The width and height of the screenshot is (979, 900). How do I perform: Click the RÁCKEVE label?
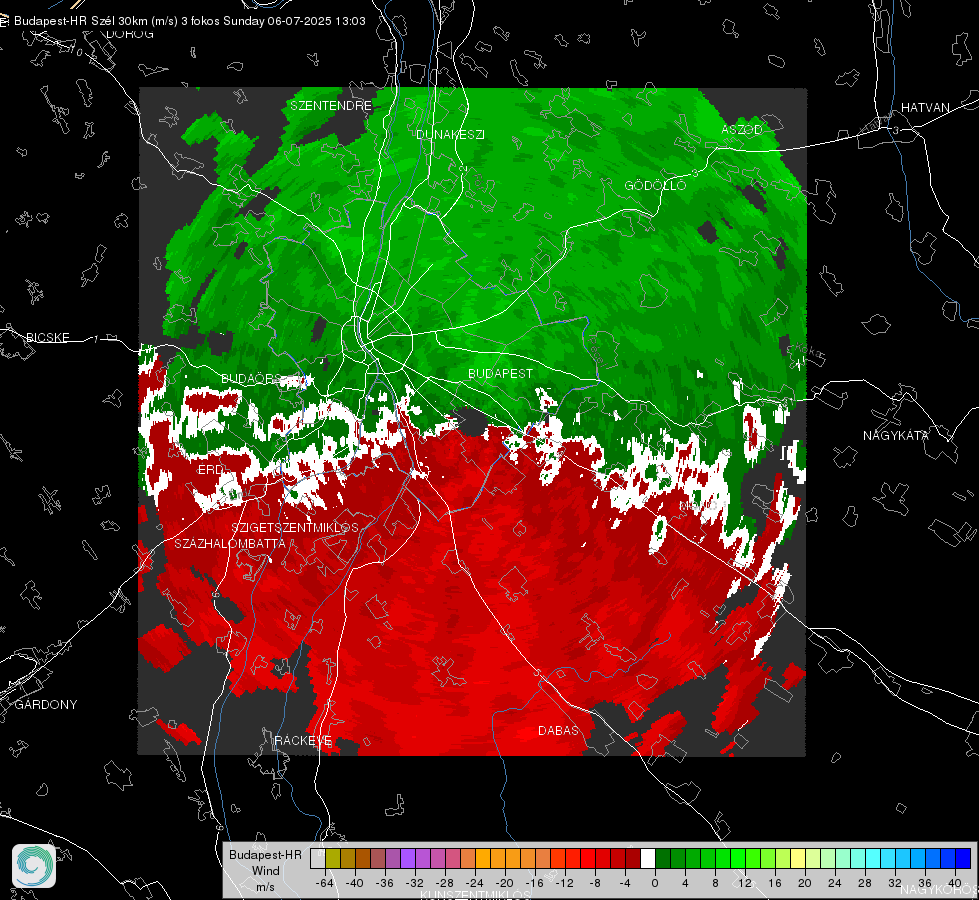click(x=303, y=740)
